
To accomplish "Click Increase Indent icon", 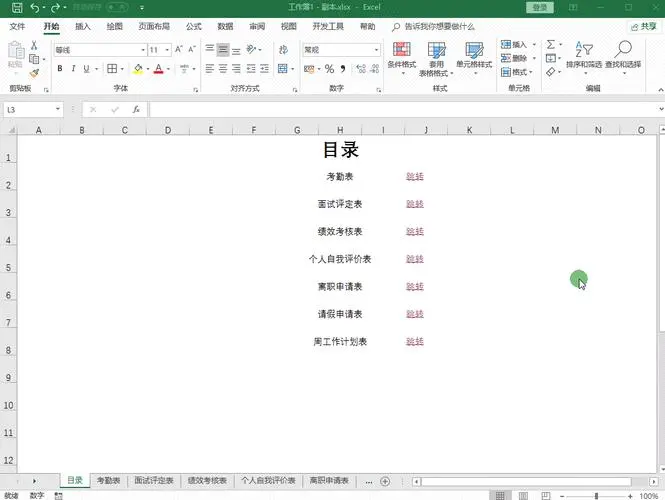I will pos(264,68).
